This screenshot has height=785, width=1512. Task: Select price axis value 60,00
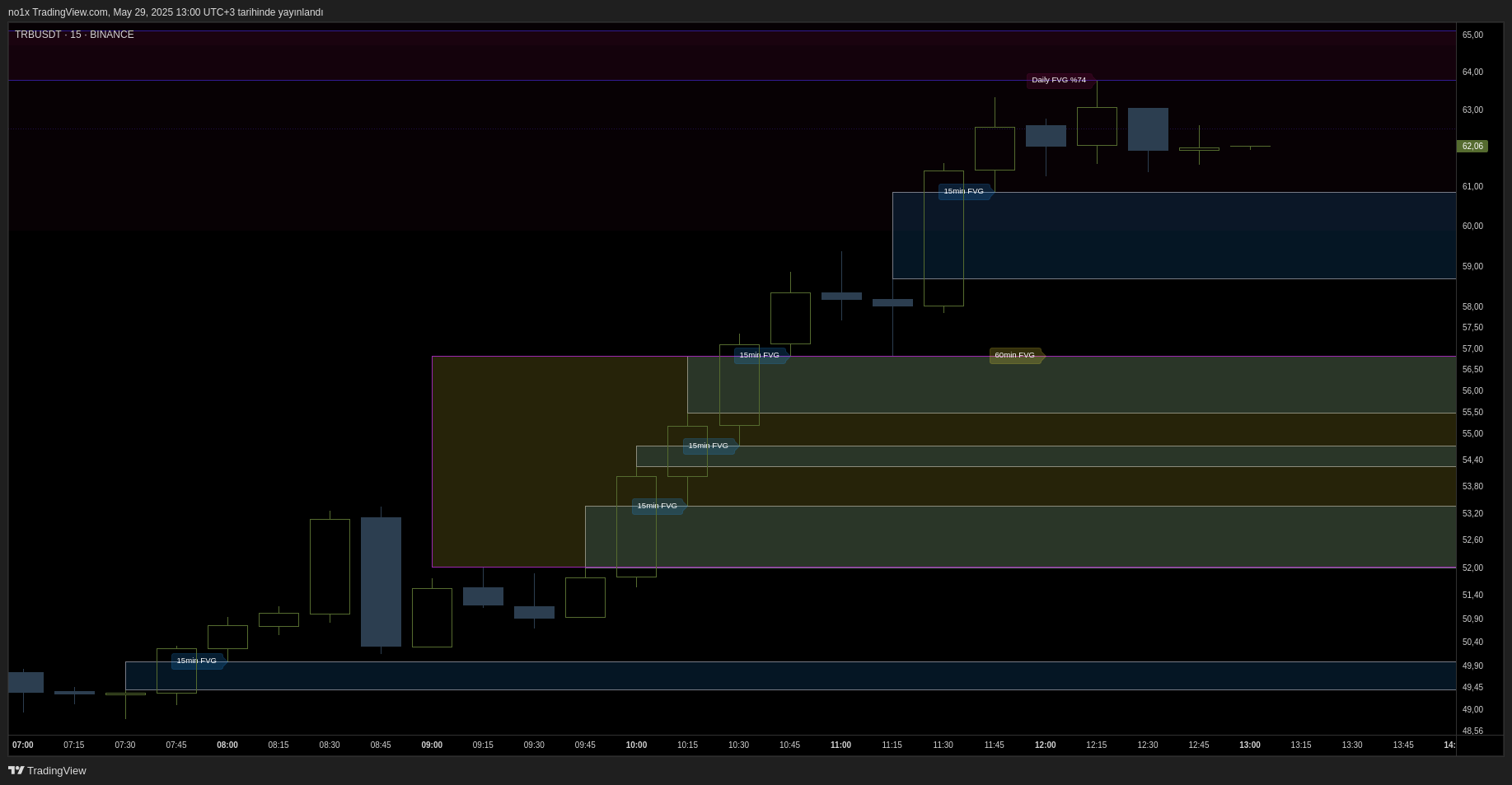click(x=1472, y=226)
